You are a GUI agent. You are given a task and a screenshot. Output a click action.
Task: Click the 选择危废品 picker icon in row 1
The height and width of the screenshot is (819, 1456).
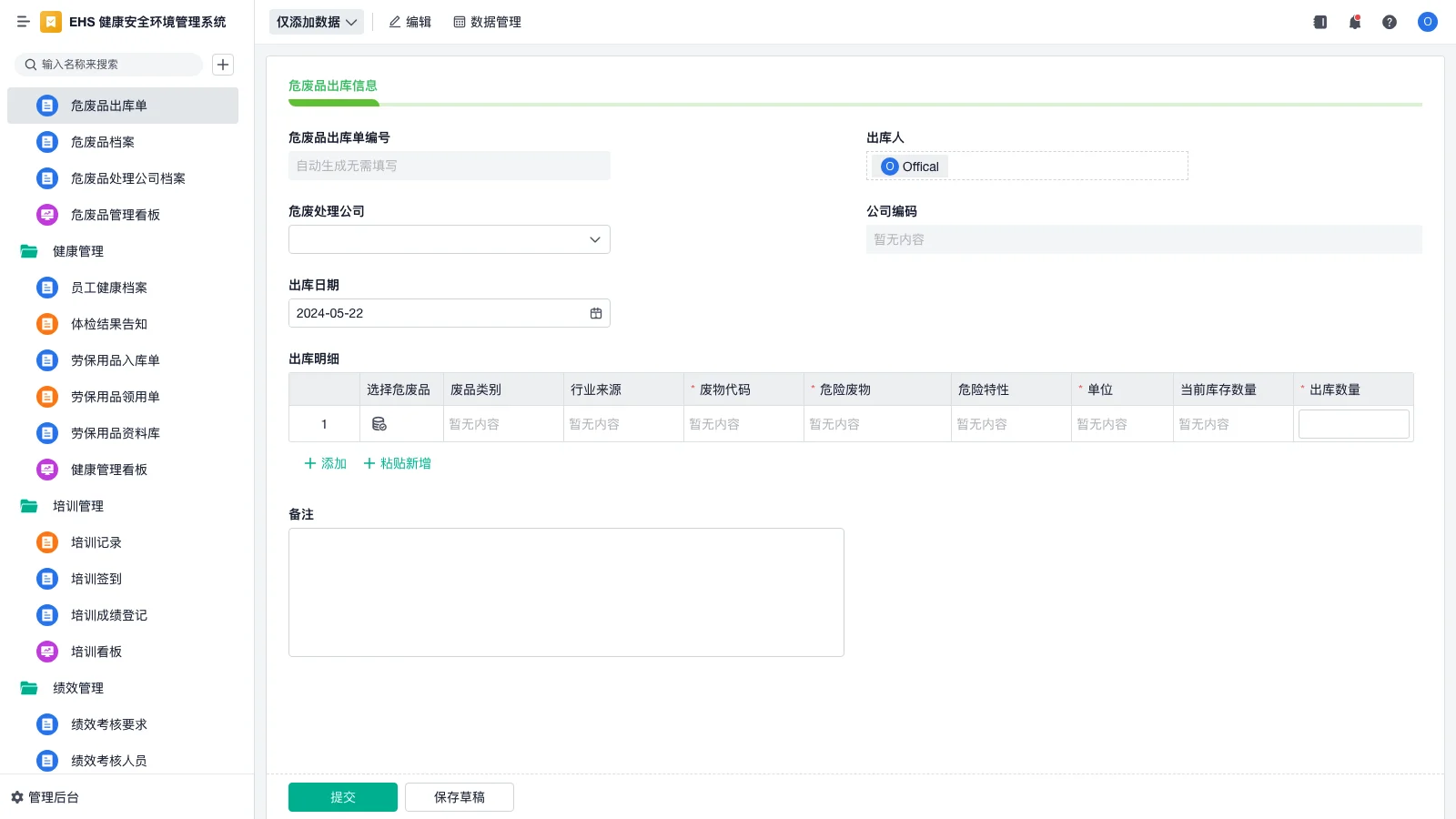[378, 423]
